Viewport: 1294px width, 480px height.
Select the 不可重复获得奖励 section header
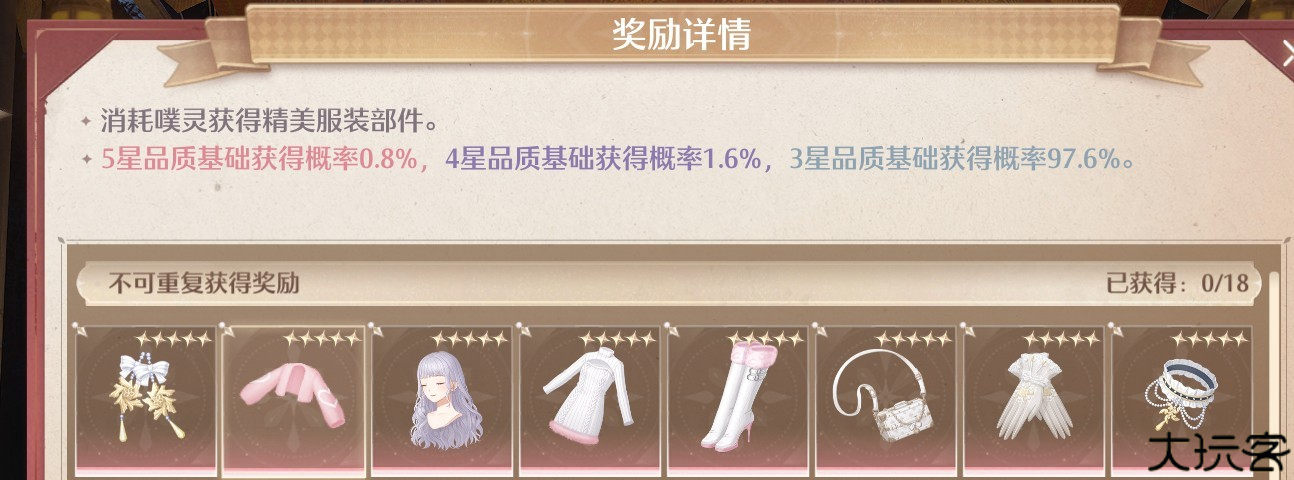coord(204,283)
